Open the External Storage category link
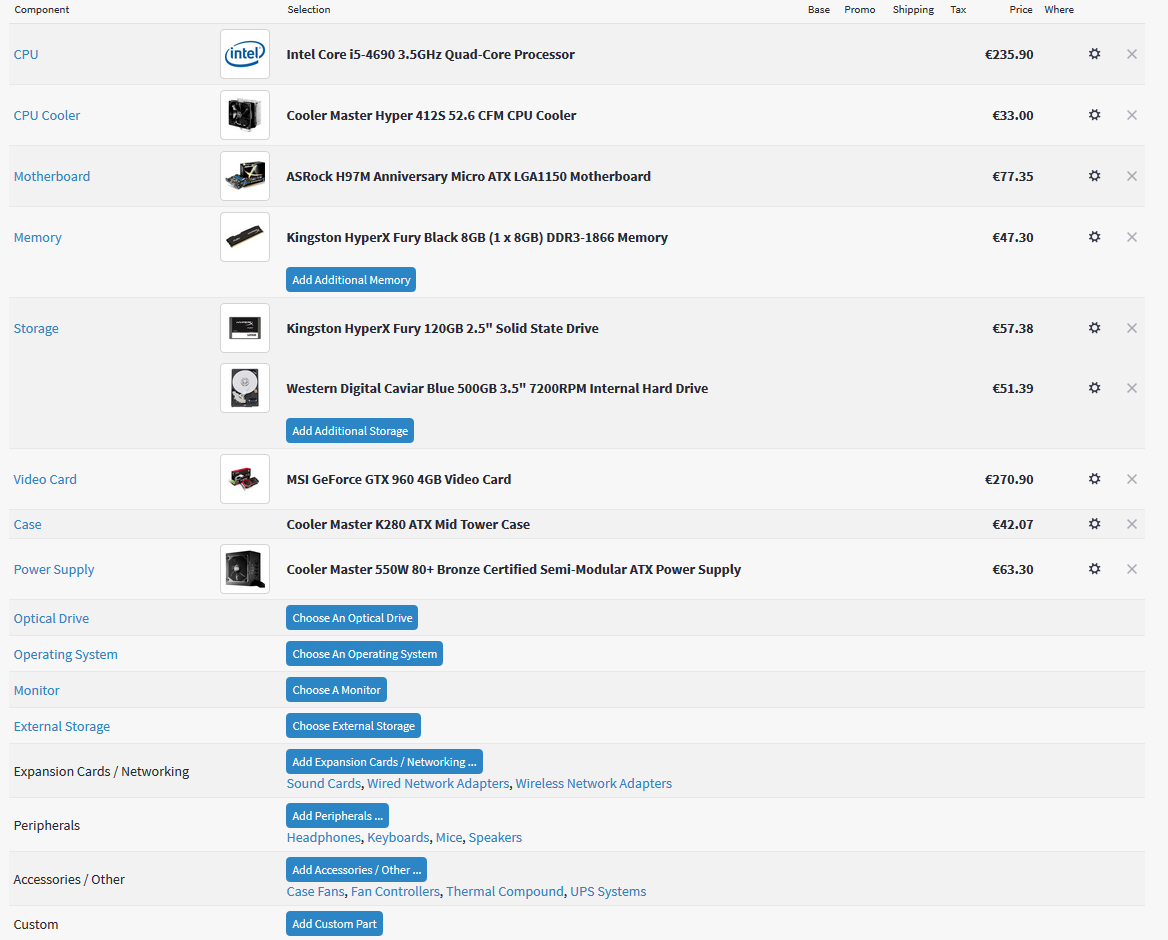The image size is (1168, 940). click(x=62, y=726)
